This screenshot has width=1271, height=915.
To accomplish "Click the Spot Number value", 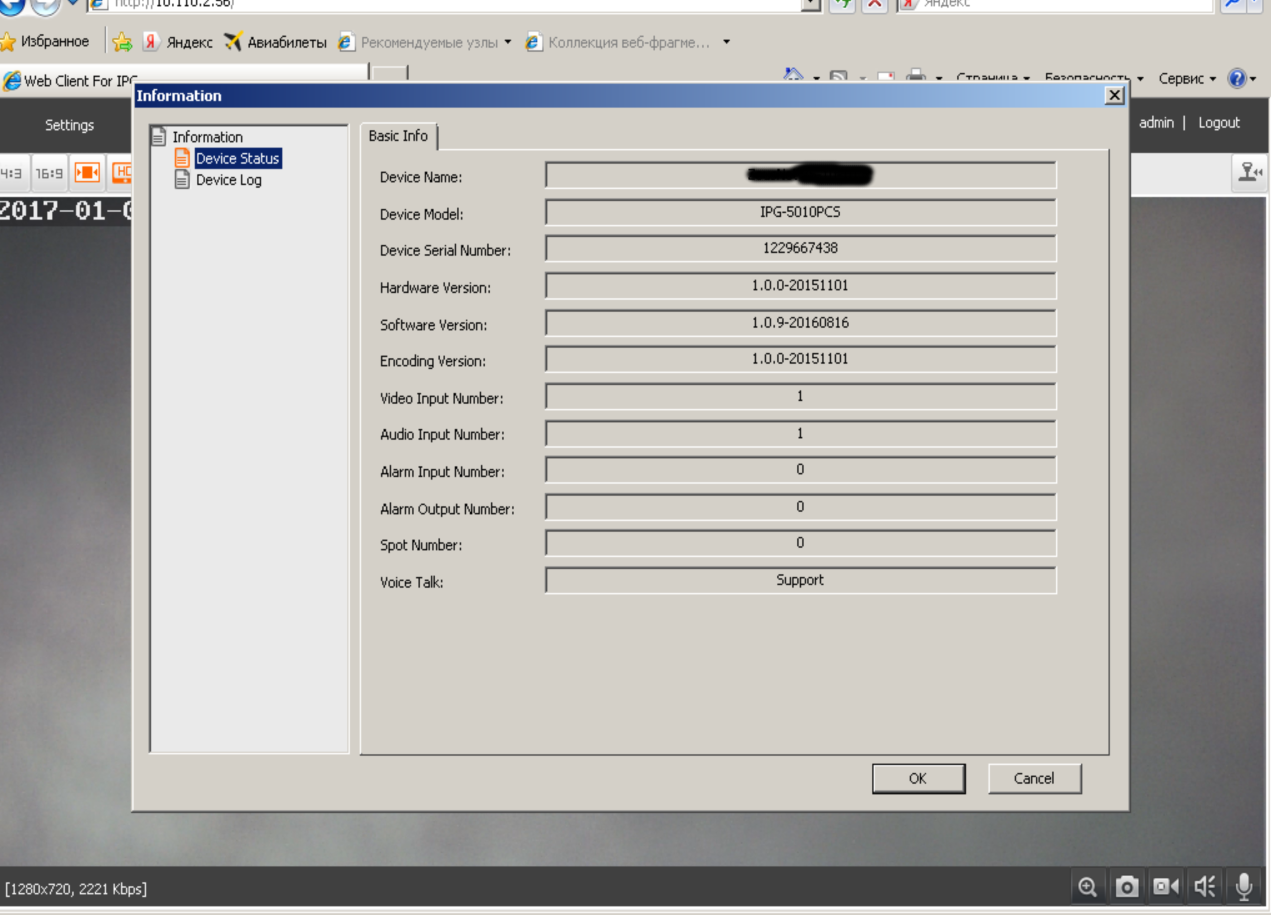I will (801, 543).
